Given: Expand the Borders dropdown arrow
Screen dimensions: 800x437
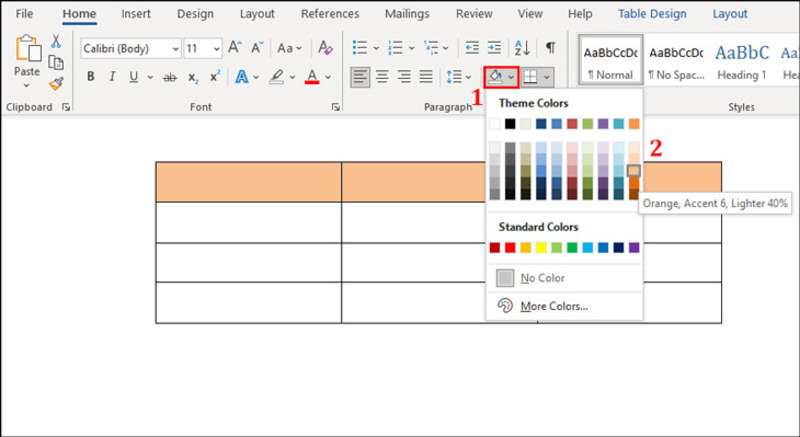Looking at the screenshot, I should (547, 77).
